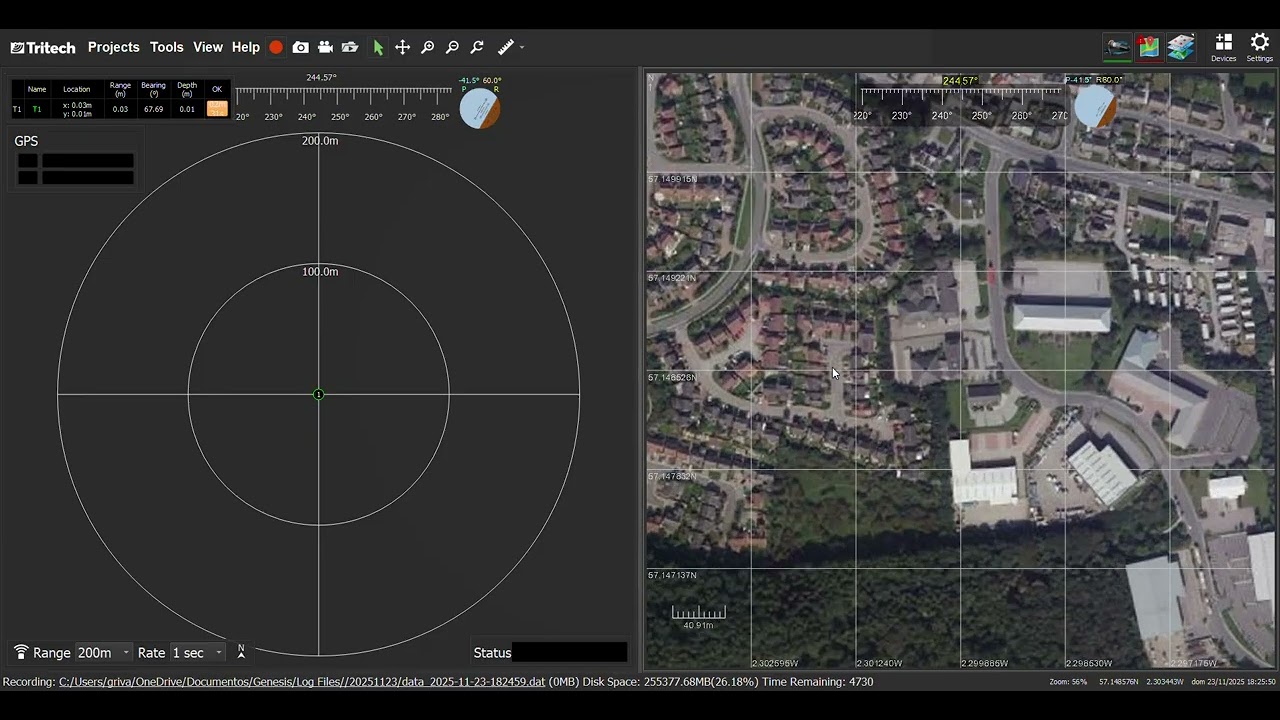The width and height of the screenshot is (1280, 720).
Task: Open the Devices panel
Action: (x=1223, y=47)
